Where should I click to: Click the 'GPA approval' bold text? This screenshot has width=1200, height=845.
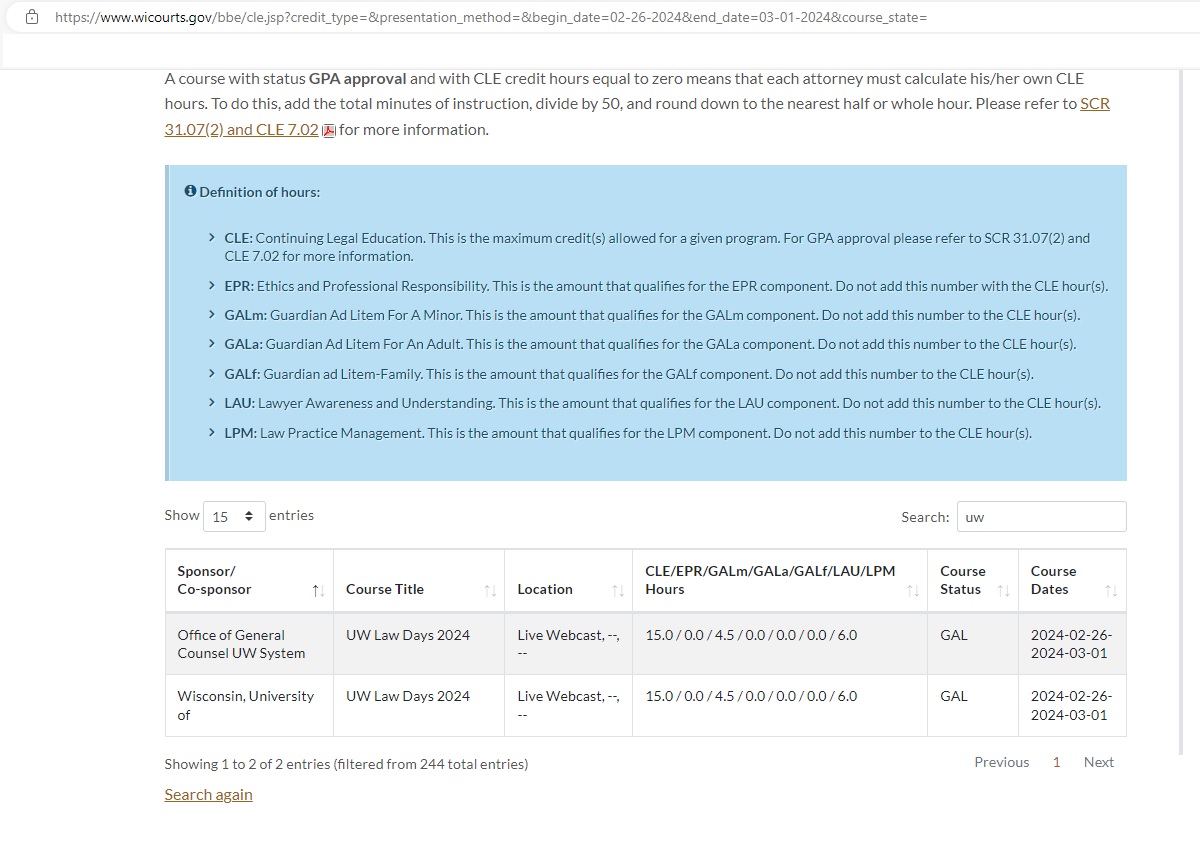(358, 78)
